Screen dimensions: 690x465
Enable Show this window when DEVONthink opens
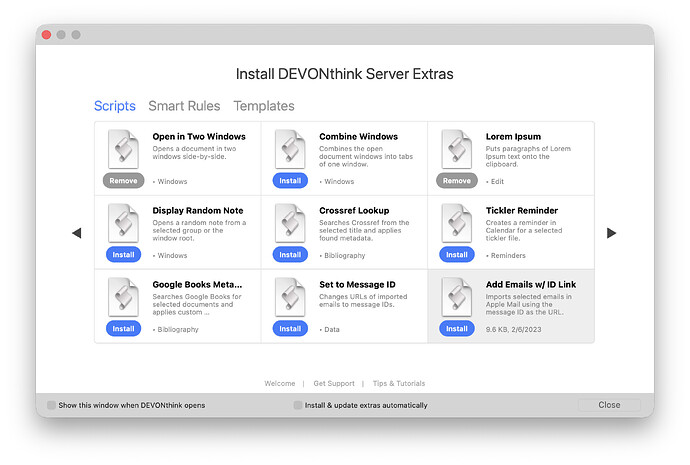click(x=51, y=405)
